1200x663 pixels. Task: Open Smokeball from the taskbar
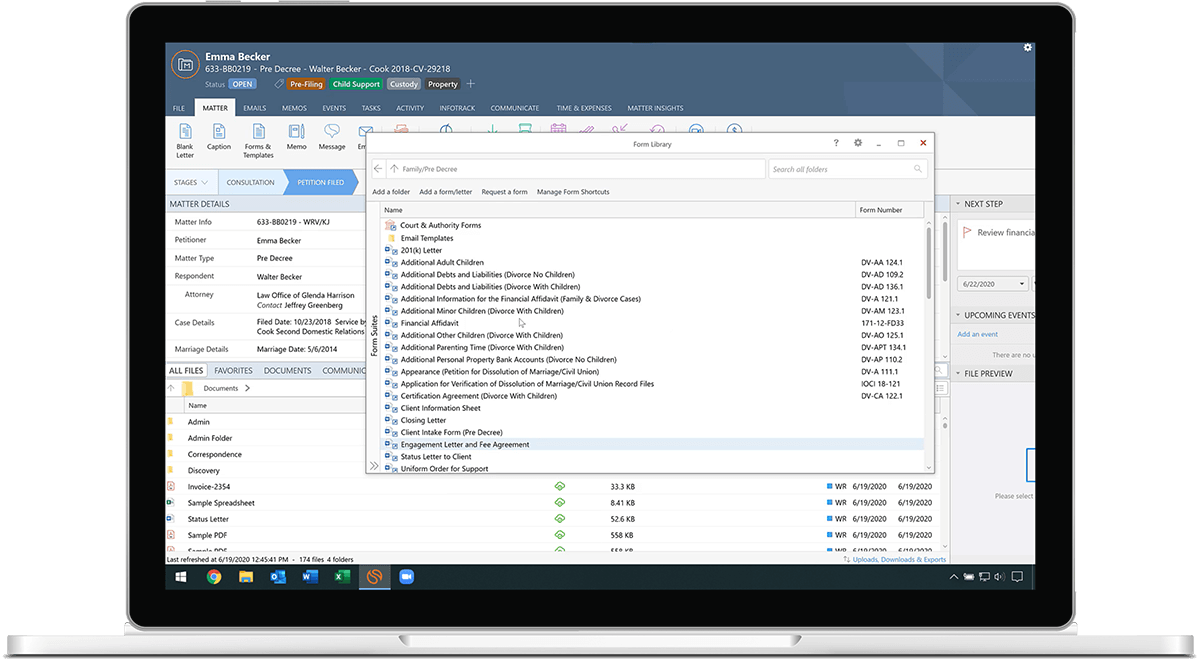[x=374, y=577]
